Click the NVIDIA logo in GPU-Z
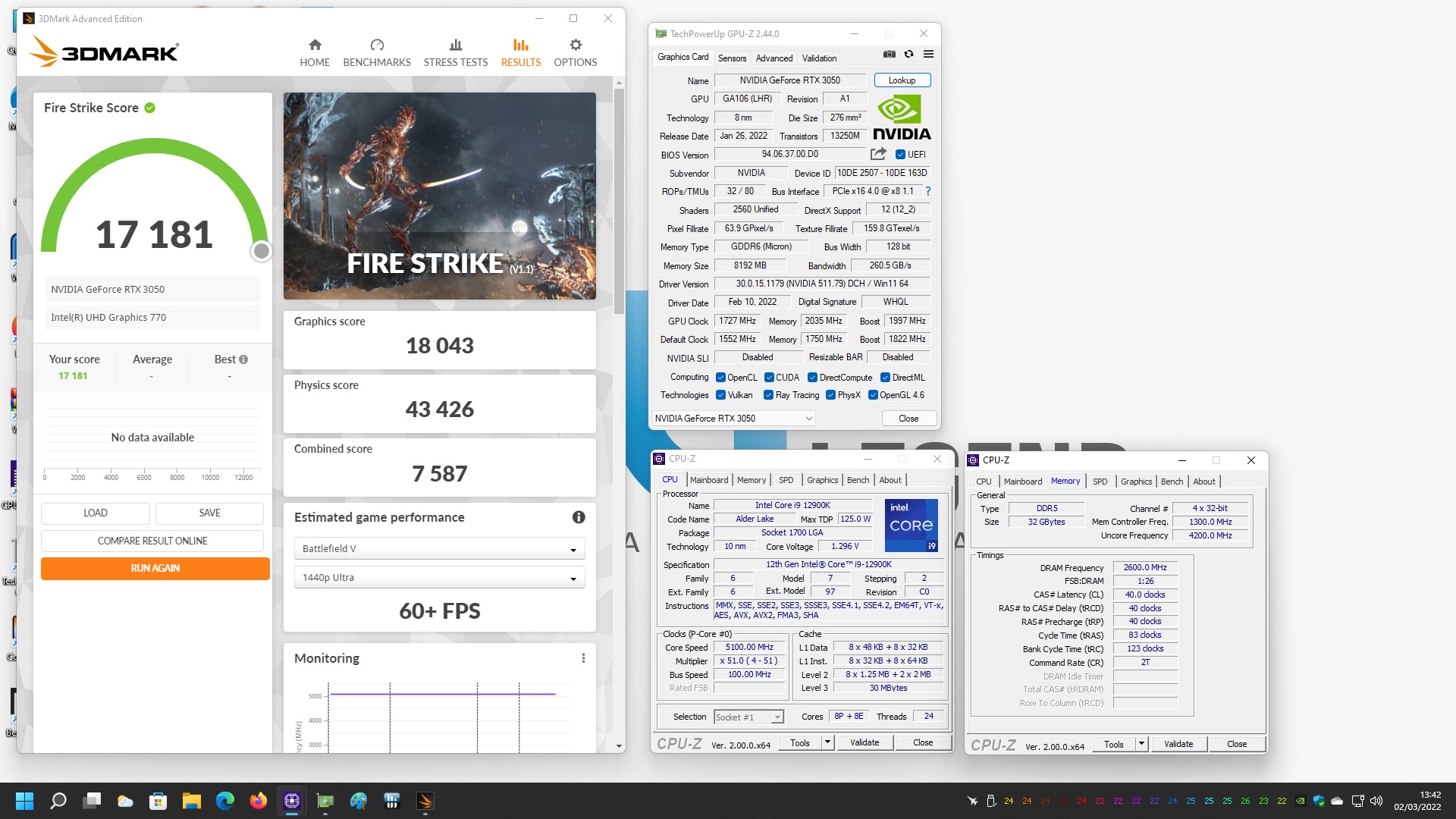Screen dimensions: 1456x819 click(x=902, y=118)
